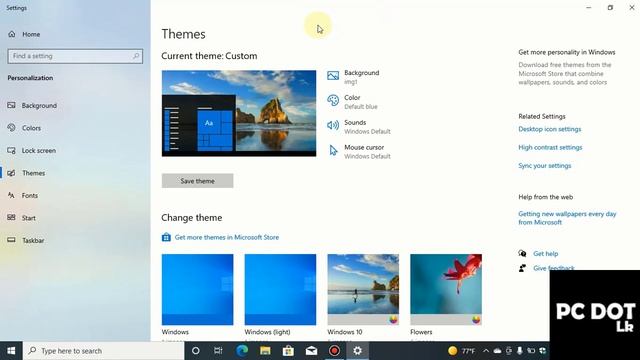This screenshot has width=640, height=360.
Task: Open Color Default blue theme option
Action: [x=352, y=102]
